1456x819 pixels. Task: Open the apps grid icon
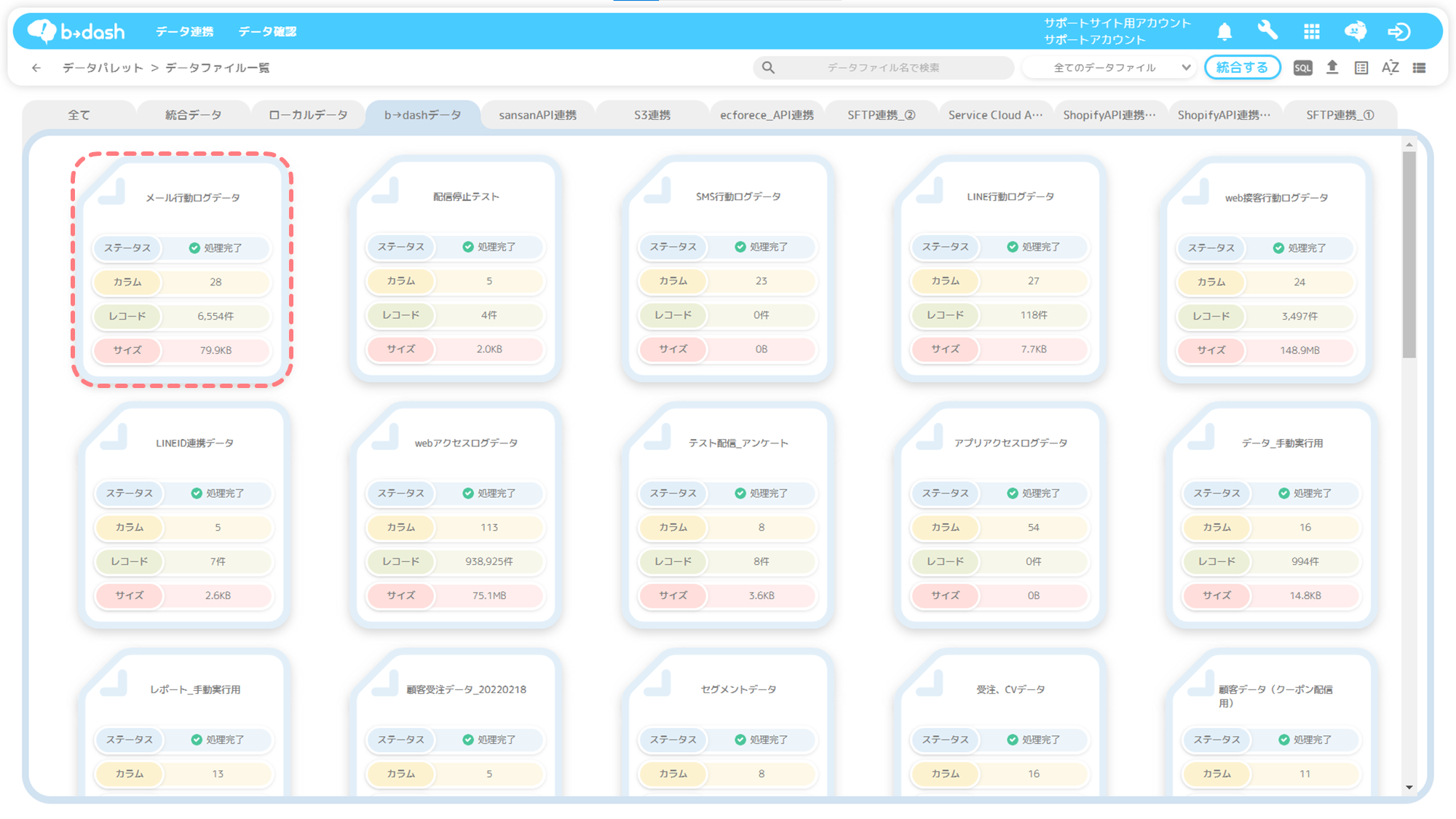1311,31
